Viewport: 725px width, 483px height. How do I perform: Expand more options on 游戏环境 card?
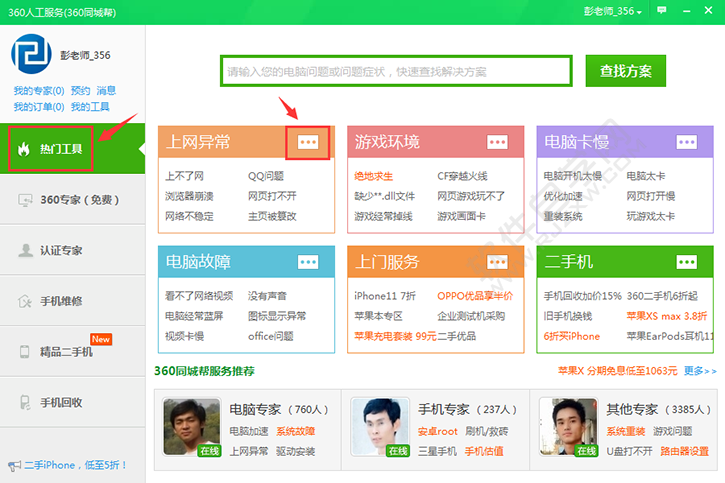coord(498,142)
